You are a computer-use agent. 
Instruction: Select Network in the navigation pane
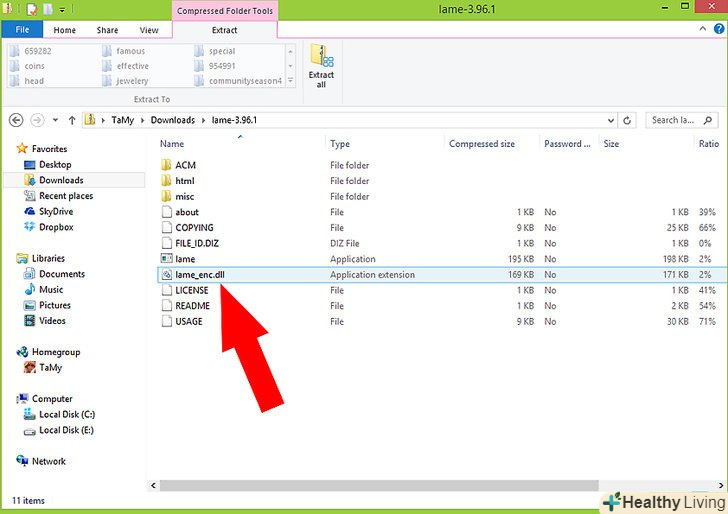coord(41,461)
